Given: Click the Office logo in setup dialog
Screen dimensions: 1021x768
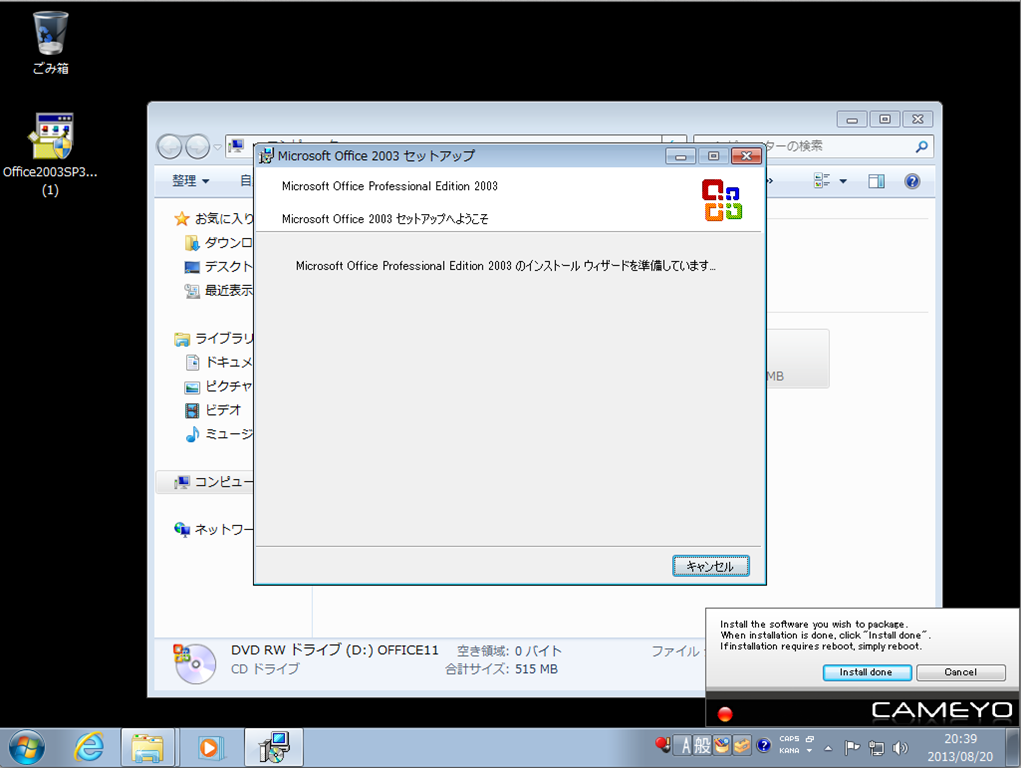Looking at the screenshot, I should [722, 199].
